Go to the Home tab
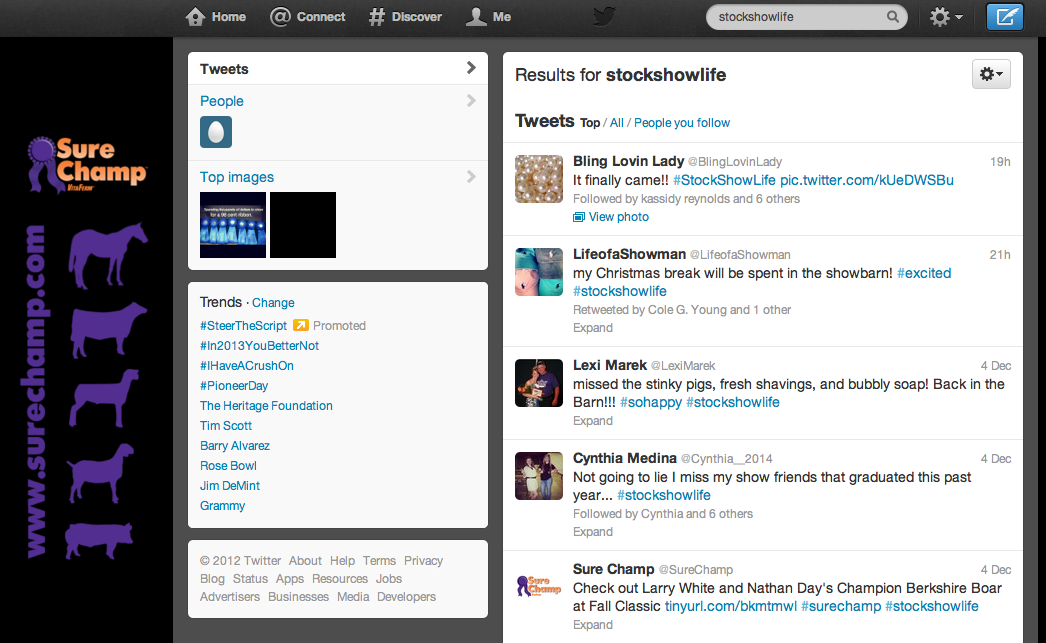The image size is (1046, 643). [x=215, y=17]
